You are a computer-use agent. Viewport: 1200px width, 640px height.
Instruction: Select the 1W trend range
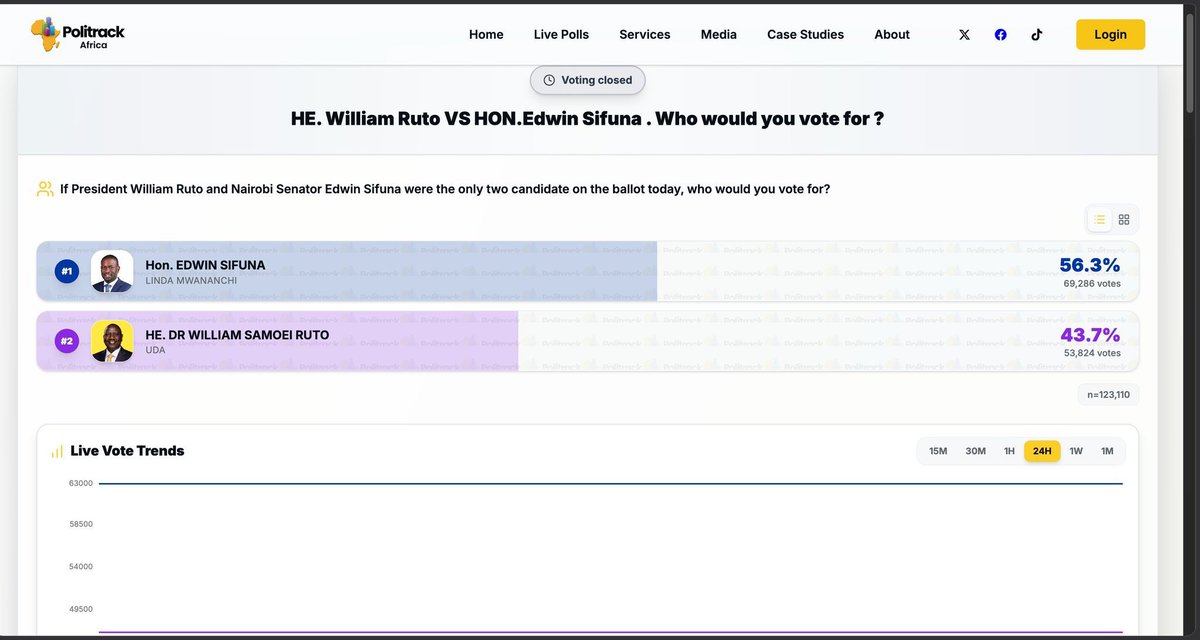[x=1076, y=451]
